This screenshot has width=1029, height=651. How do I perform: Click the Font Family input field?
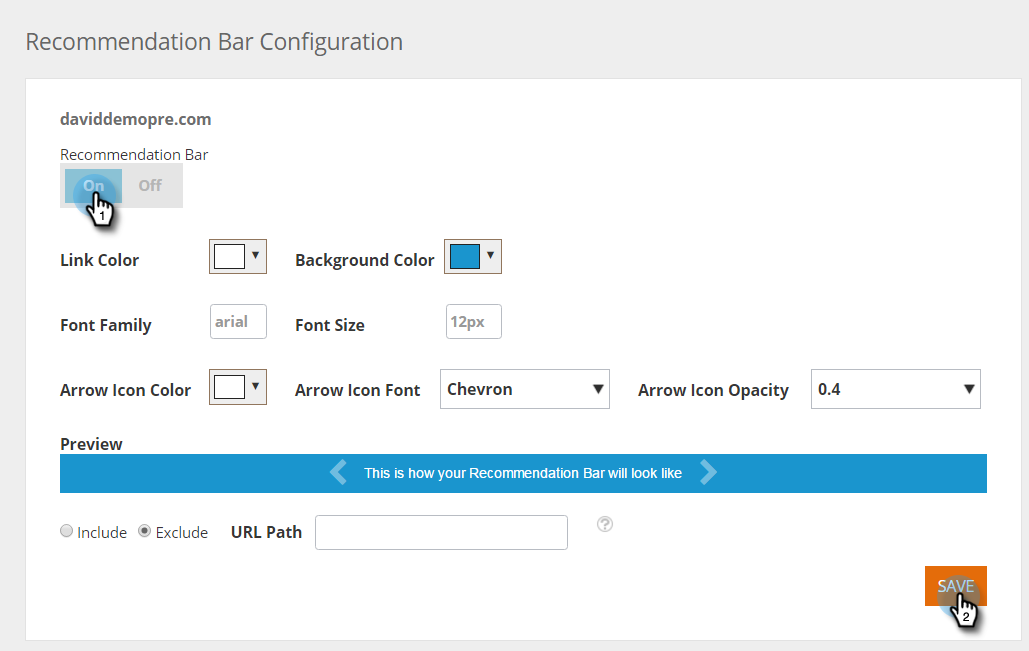[238, 322]
